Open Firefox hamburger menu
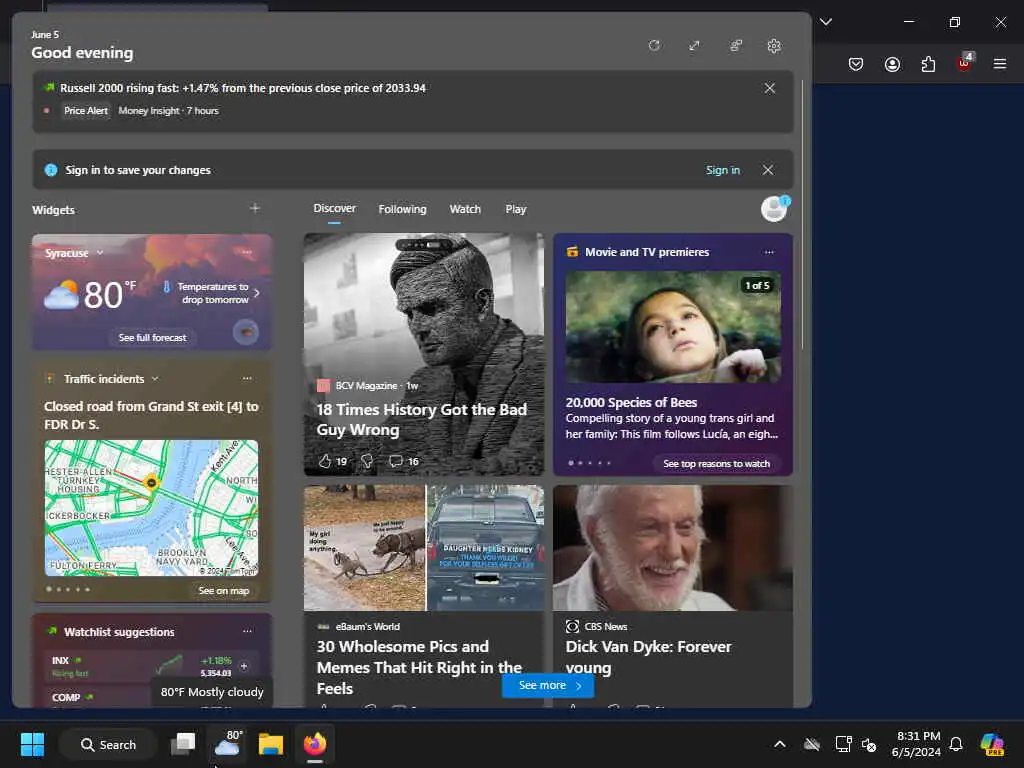The height and width of the screenshot is (768, 1024). 1000,64
